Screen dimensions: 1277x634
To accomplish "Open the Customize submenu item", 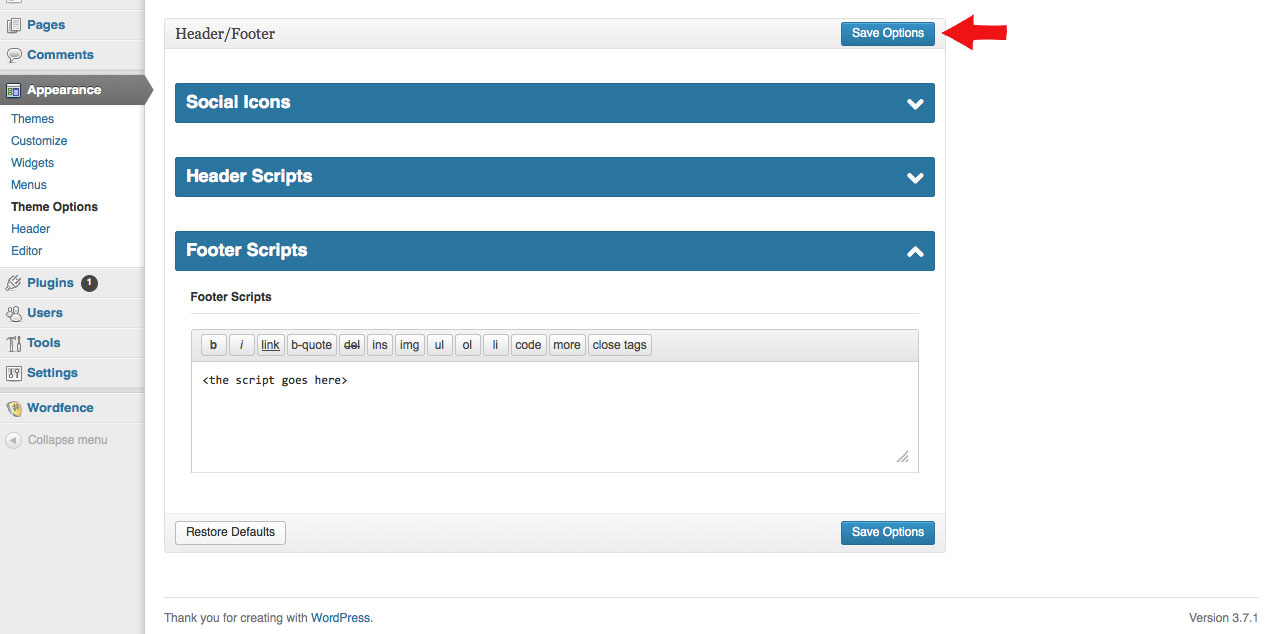I will pos(39,141).
